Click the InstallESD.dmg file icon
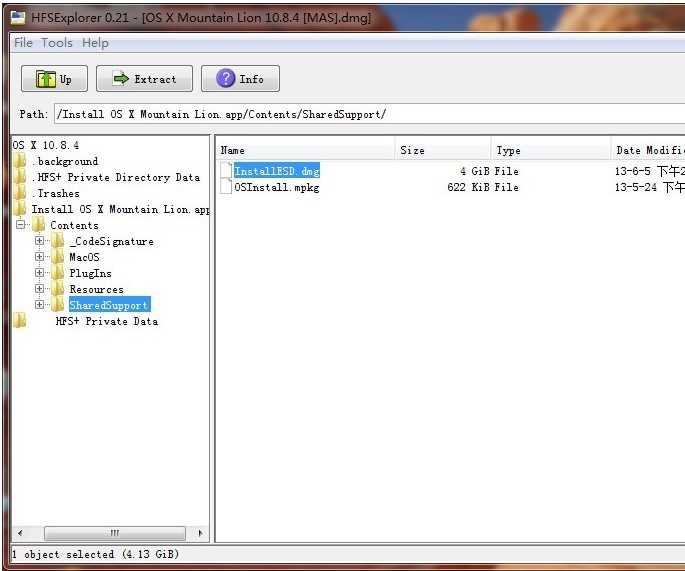Image resolution: width=685 pixels, height=571 pixels. pos(226,170)
